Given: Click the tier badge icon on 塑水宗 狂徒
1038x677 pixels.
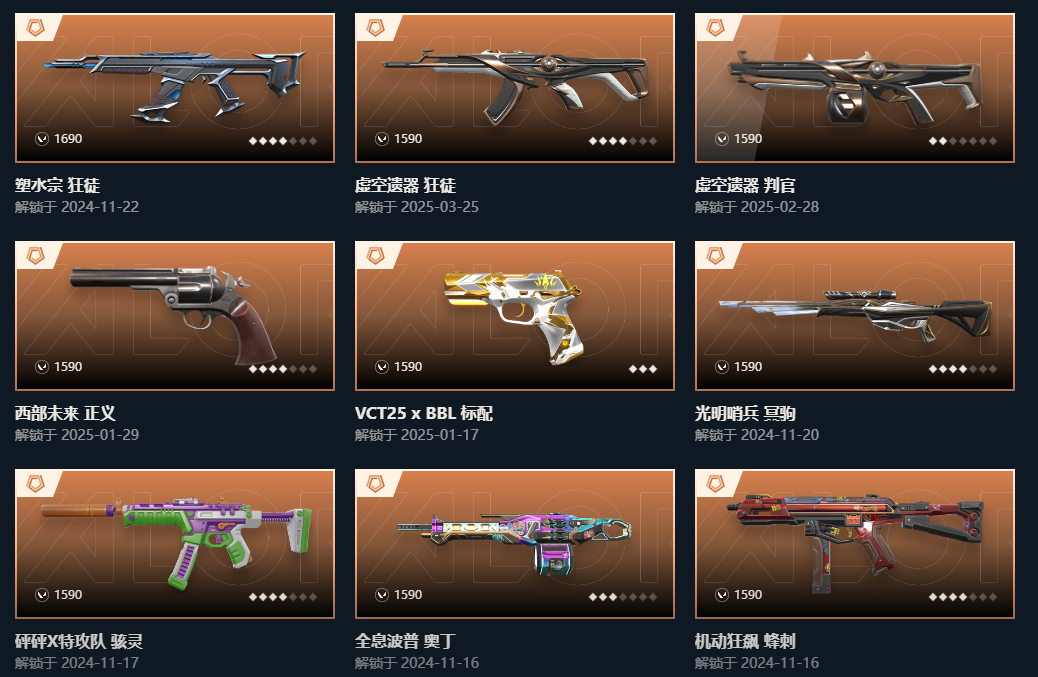Looking at the screenshot, I should [35, 27].
